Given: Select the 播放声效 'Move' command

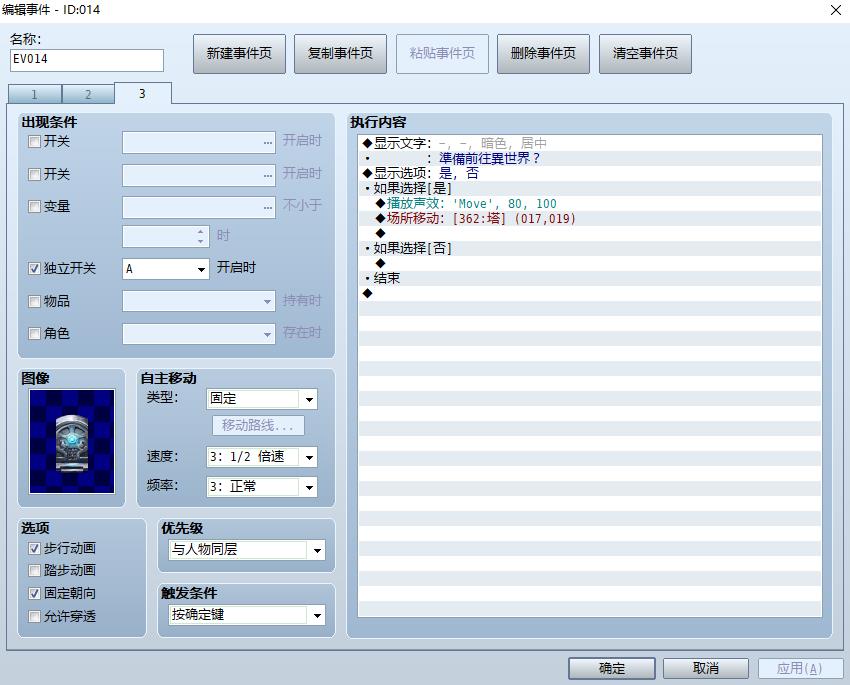Looking at the screenshot, I should pos(590,204).
